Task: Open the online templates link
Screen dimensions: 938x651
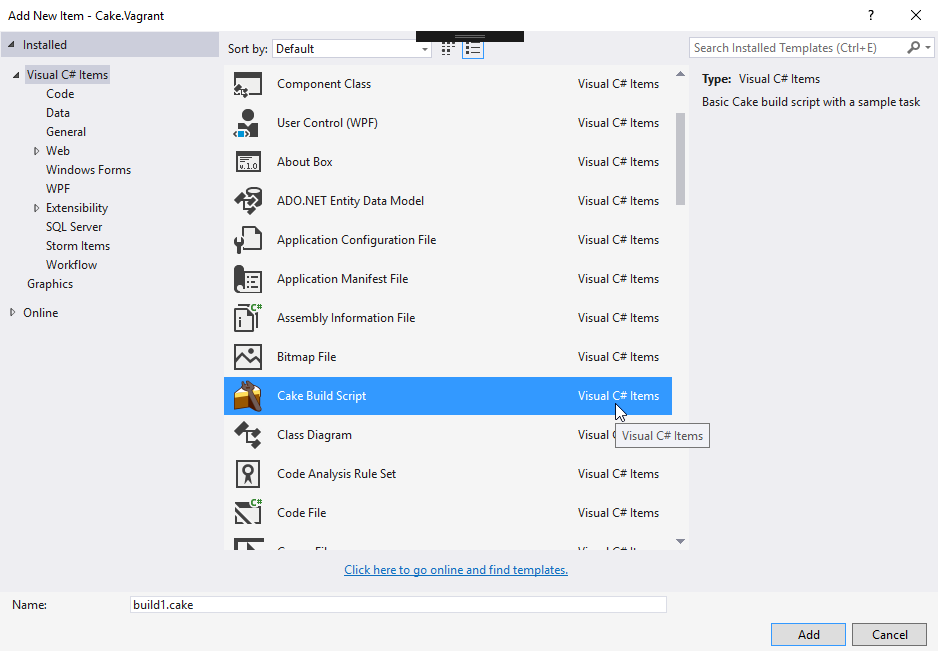Action: pos(456,570)
